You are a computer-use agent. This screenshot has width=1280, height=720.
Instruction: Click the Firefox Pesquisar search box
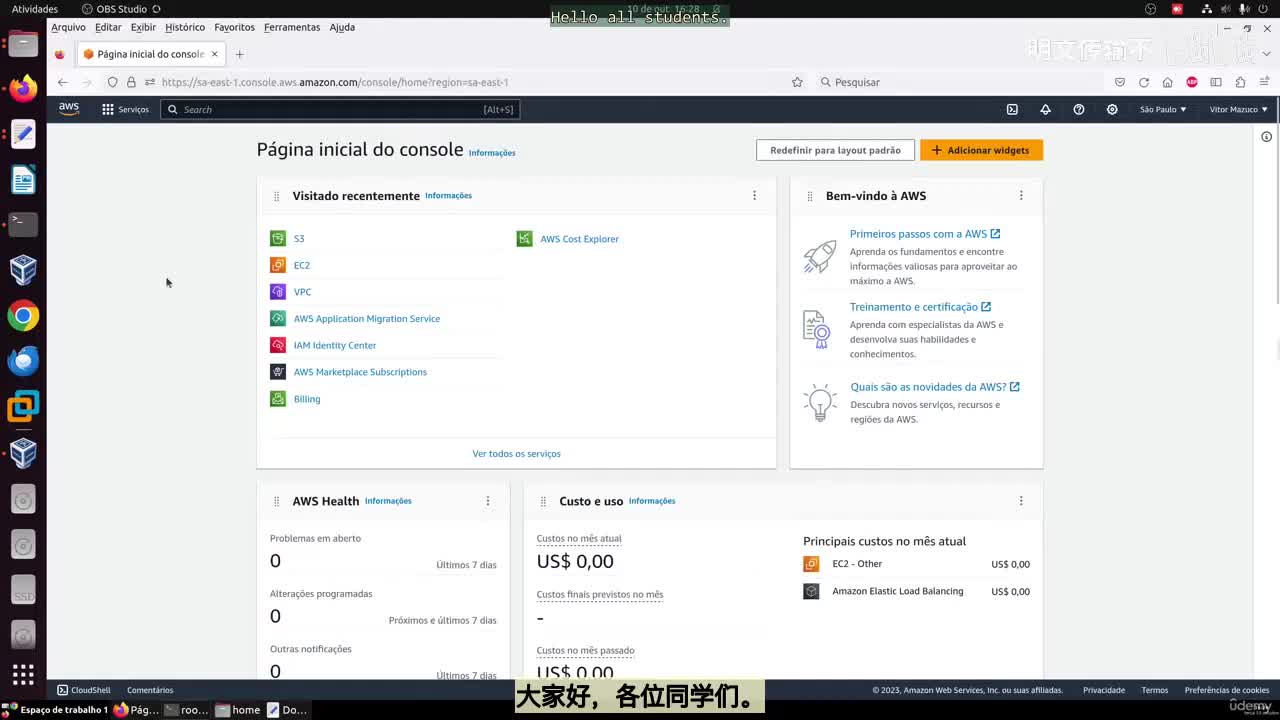tap(958, 82)
